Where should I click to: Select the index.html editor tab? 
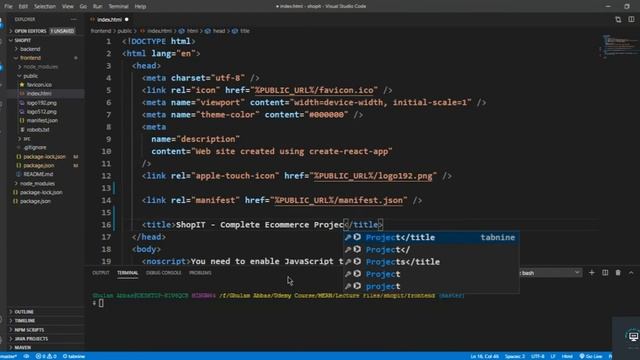(x=109, y=20)
